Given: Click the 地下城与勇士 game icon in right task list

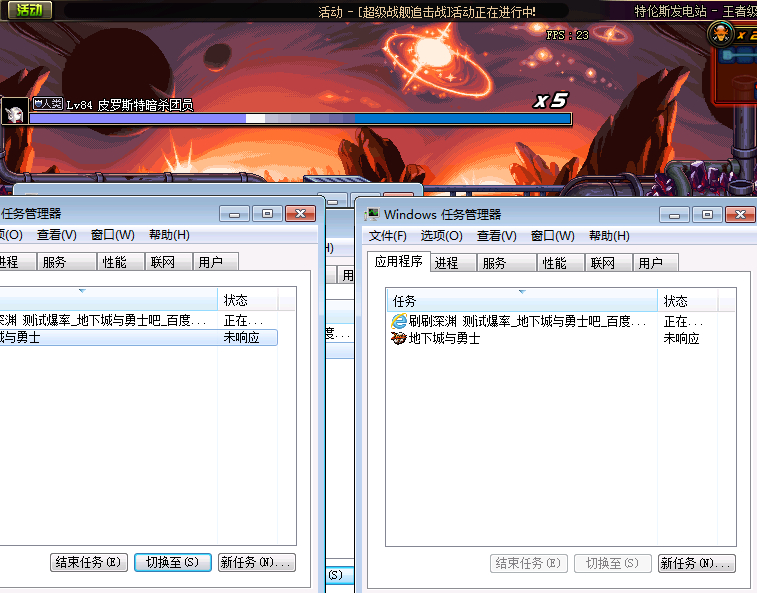Looking at the screenshot, I should [399, 338].
